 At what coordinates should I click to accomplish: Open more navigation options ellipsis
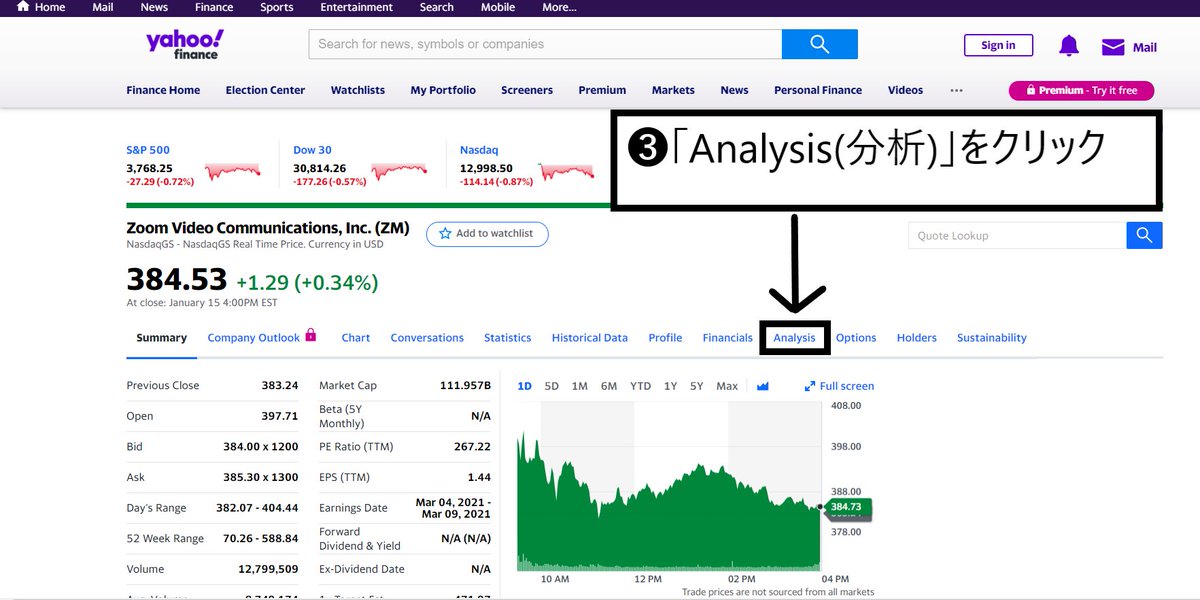click(x=957, y=90)
